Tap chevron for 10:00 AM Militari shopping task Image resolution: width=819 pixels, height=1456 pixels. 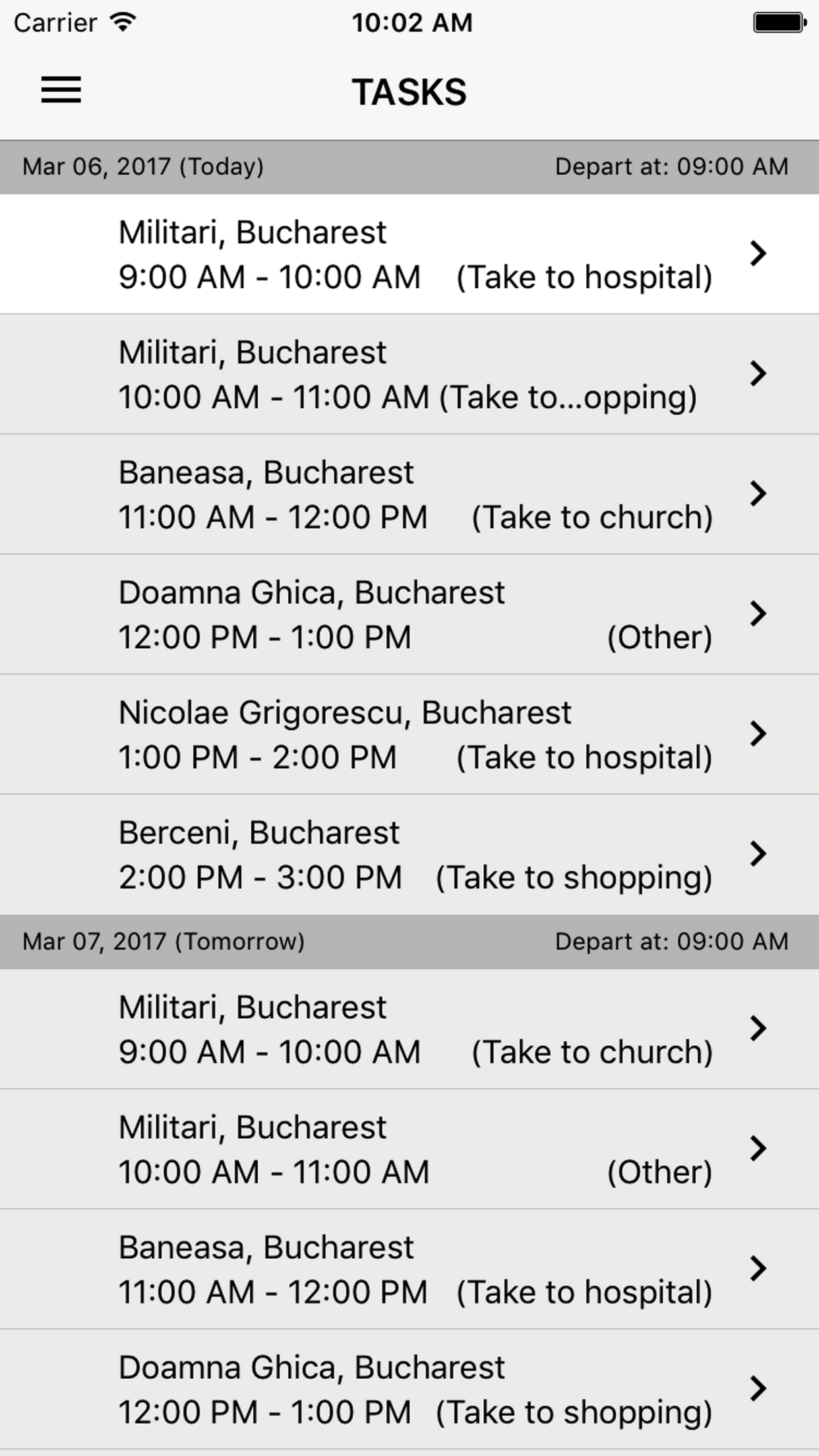[758, 373]
